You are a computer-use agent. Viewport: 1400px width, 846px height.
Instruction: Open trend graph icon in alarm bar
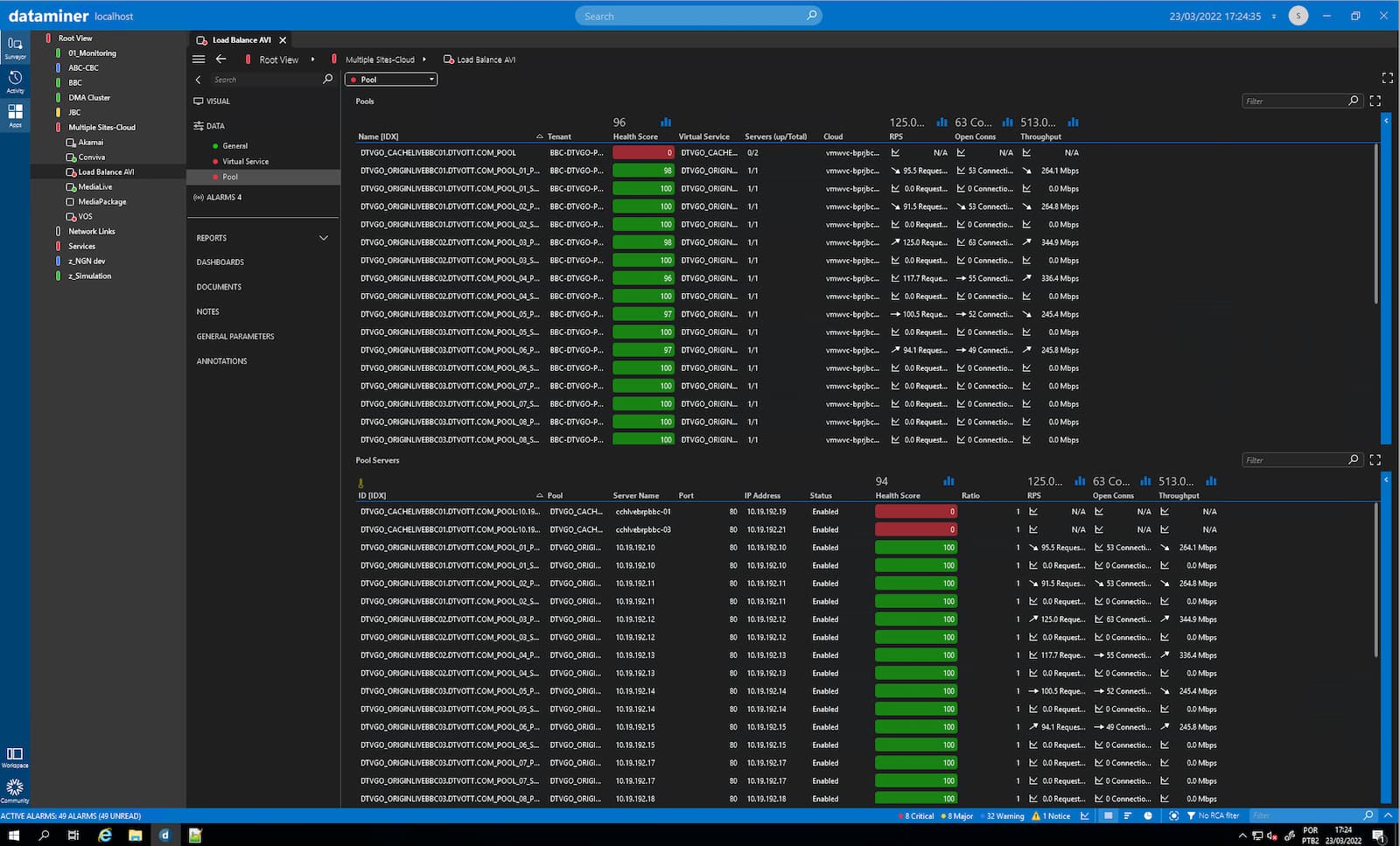click(x=1085, y=815)
